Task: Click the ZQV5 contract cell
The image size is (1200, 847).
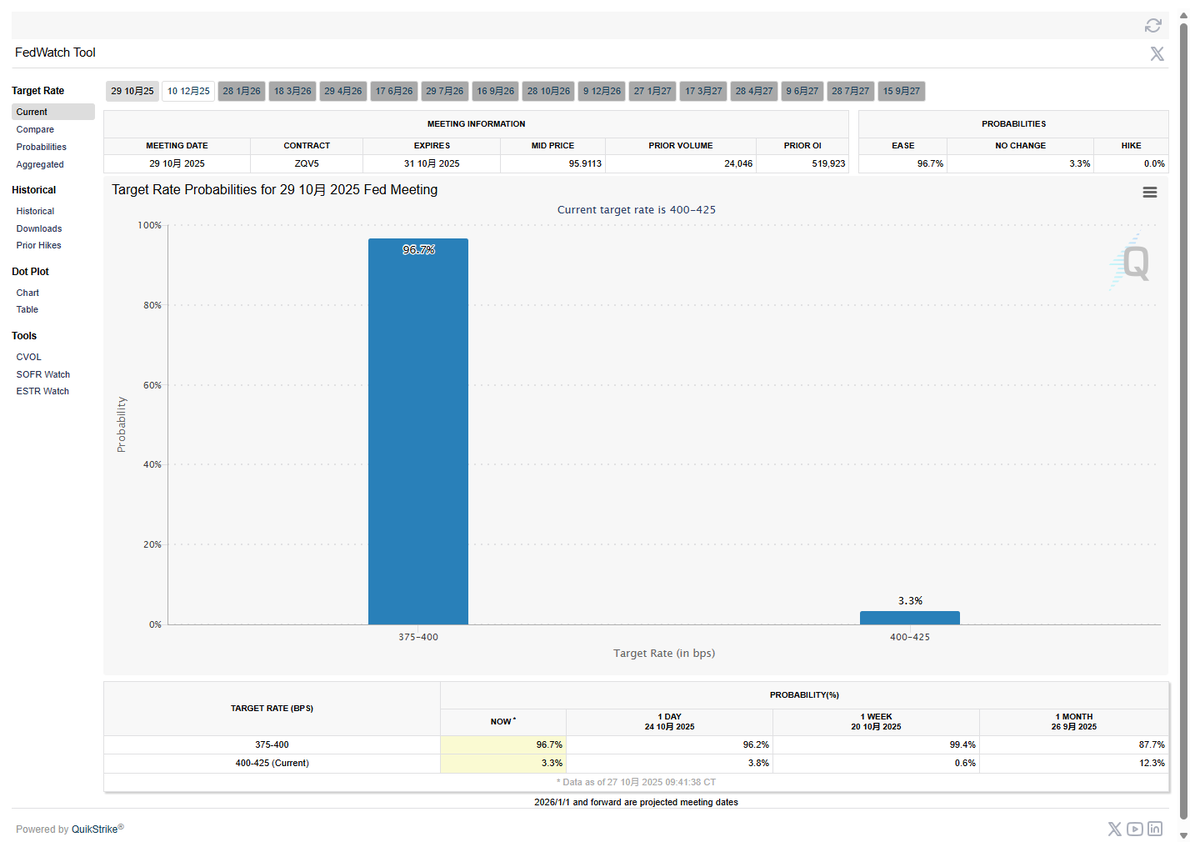Action: point(306,164)
